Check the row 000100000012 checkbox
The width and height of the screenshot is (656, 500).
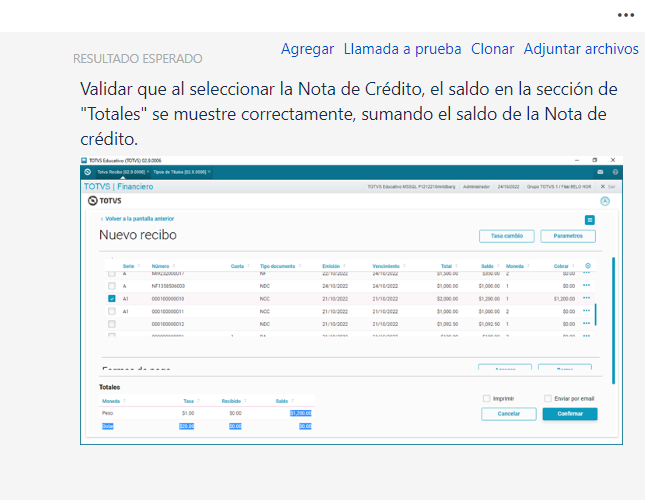(111, 324)
